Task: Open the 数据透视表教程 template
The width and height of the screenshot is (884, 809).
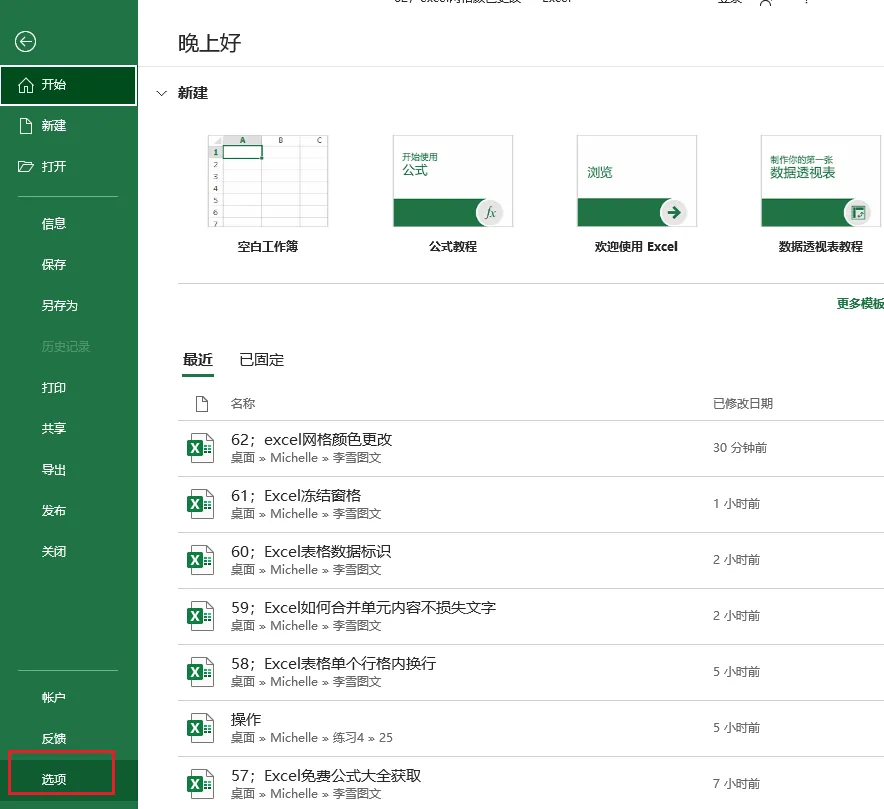Action: pos(821,181)
